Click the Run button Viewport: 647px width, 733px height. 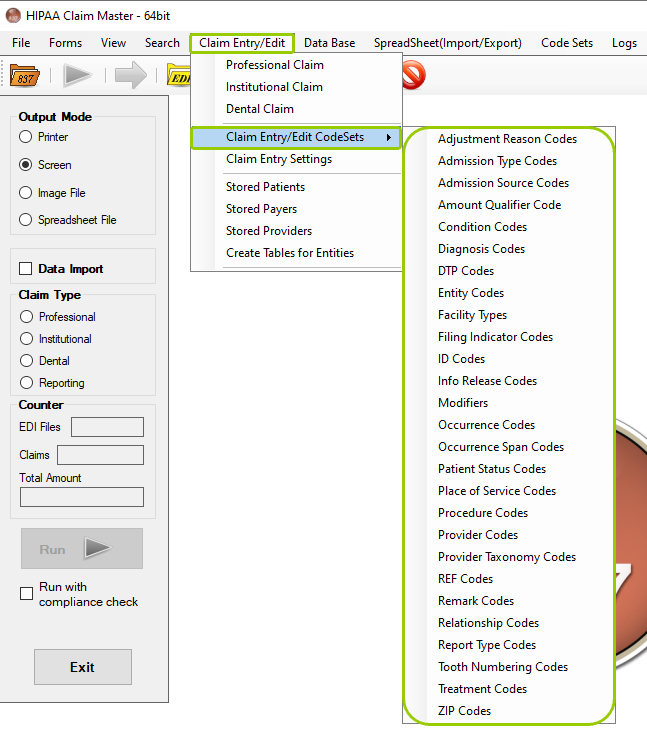click(82, 549)
